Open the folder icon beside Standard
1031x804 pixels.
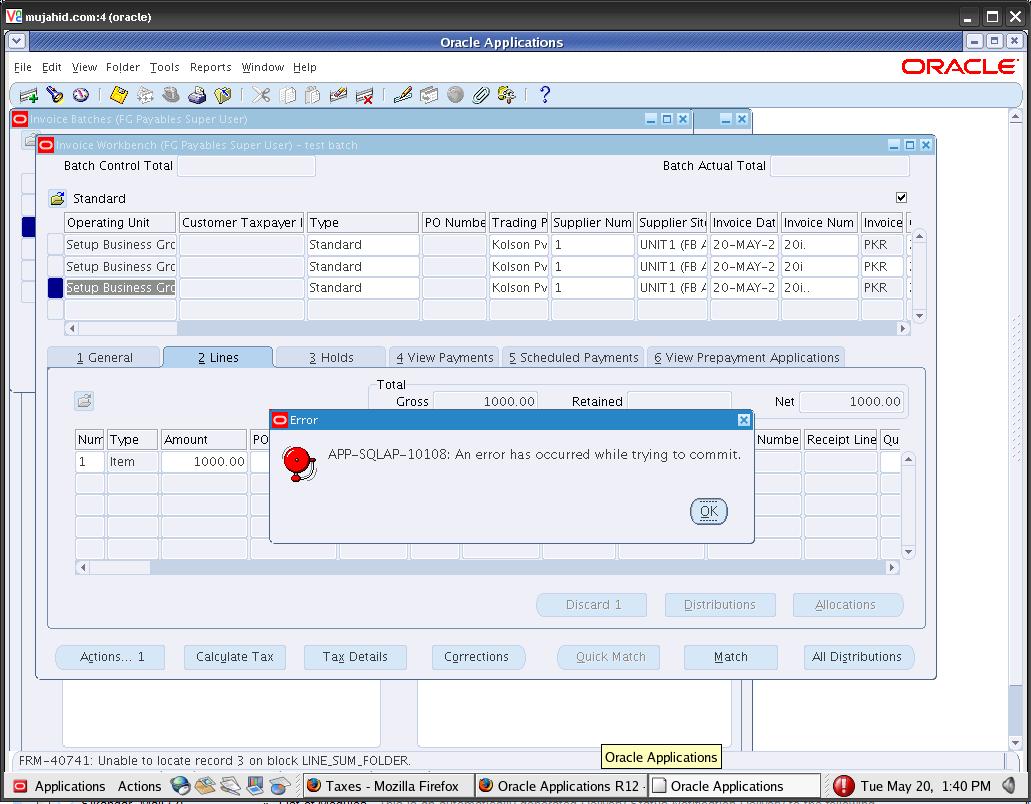pyautogui.click(x=57, y=198)
